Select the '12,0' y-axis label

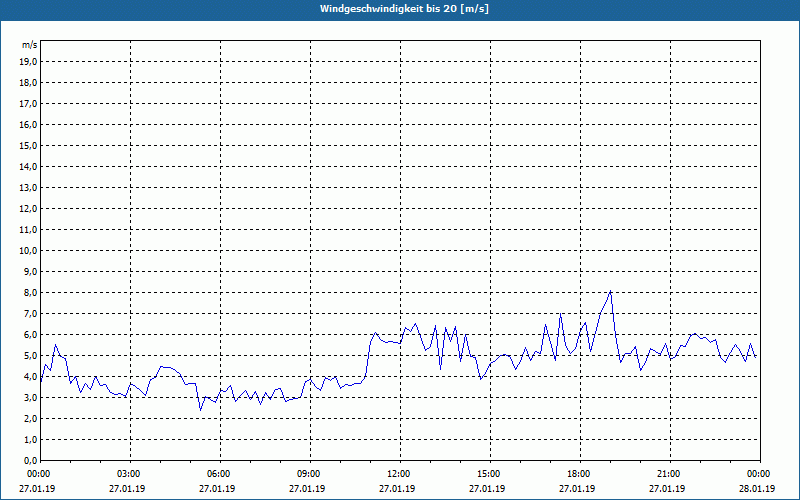(28, 209)
